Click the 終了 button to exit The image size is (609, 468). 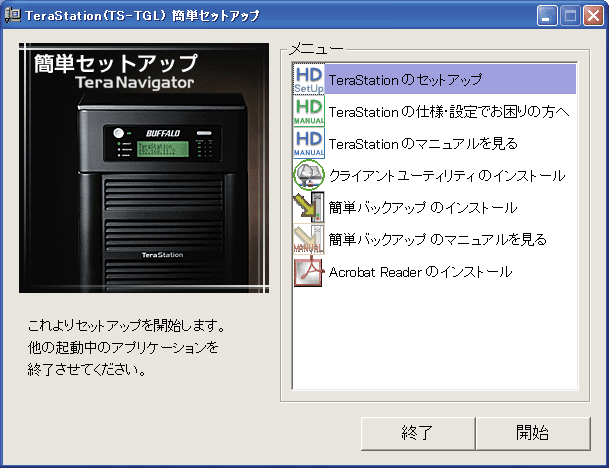pos(418,433)
